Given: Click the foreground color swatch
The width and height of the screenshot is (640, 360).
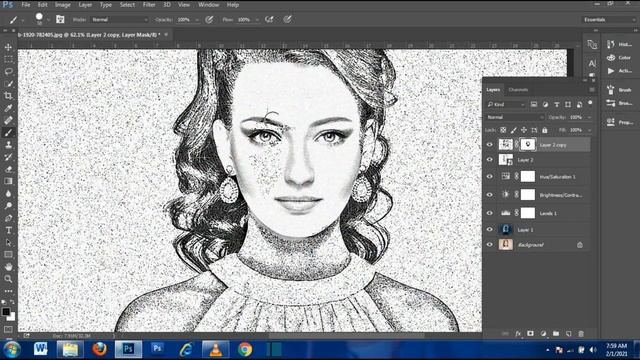Looking at the screenshot, I should [6, 311].
